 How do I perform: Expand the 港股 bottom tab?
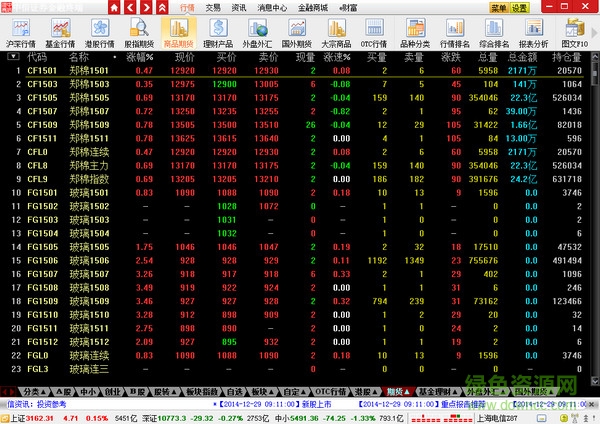tap(366, 391)
